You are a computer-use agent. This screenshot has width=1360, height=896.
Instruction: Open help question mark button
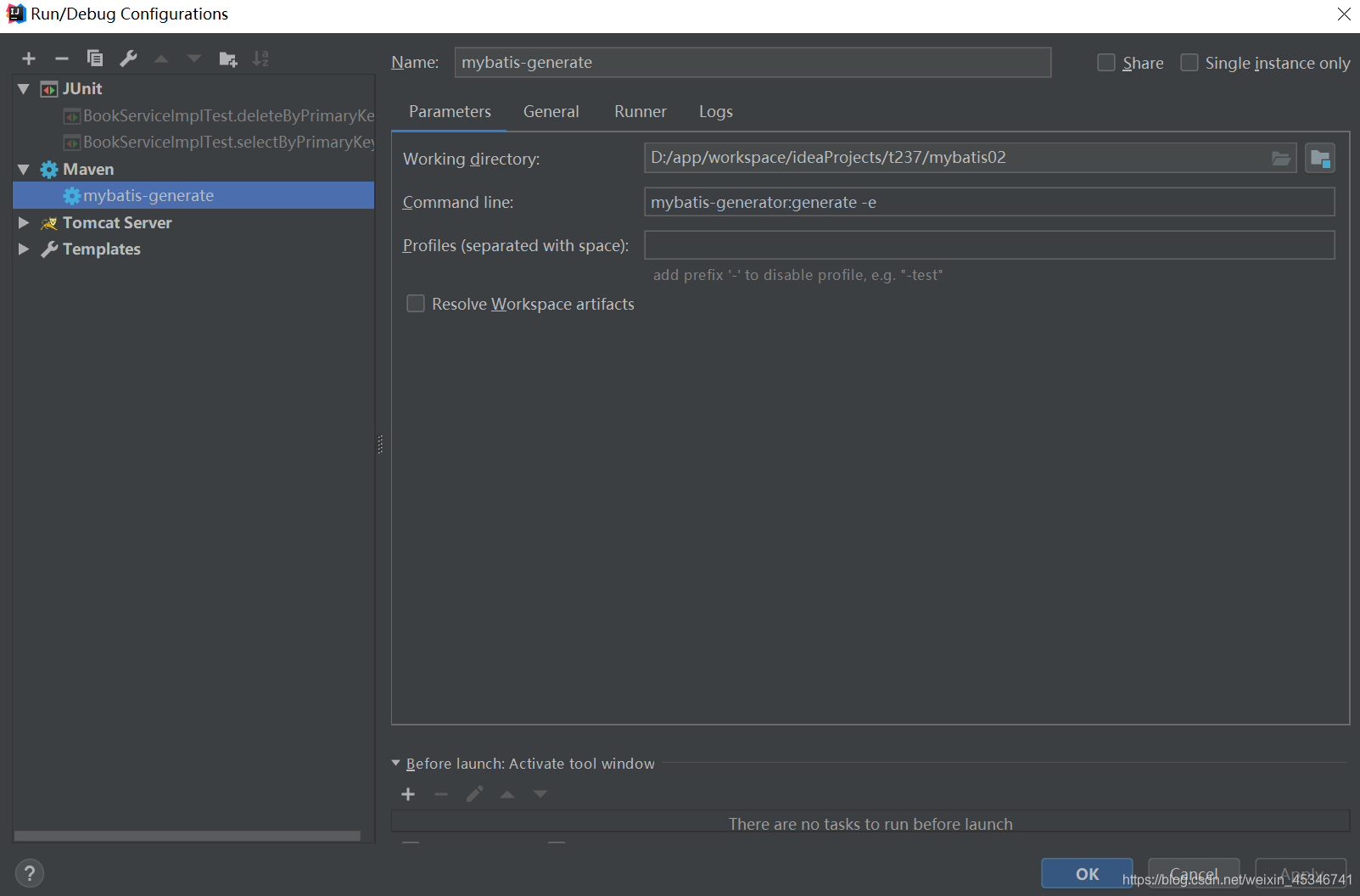coord(30,873)
